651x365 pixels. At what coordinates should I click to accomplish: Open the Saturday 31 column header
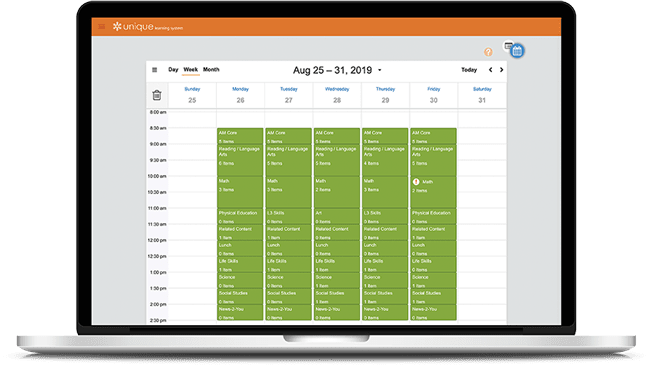tap(482, 95)
